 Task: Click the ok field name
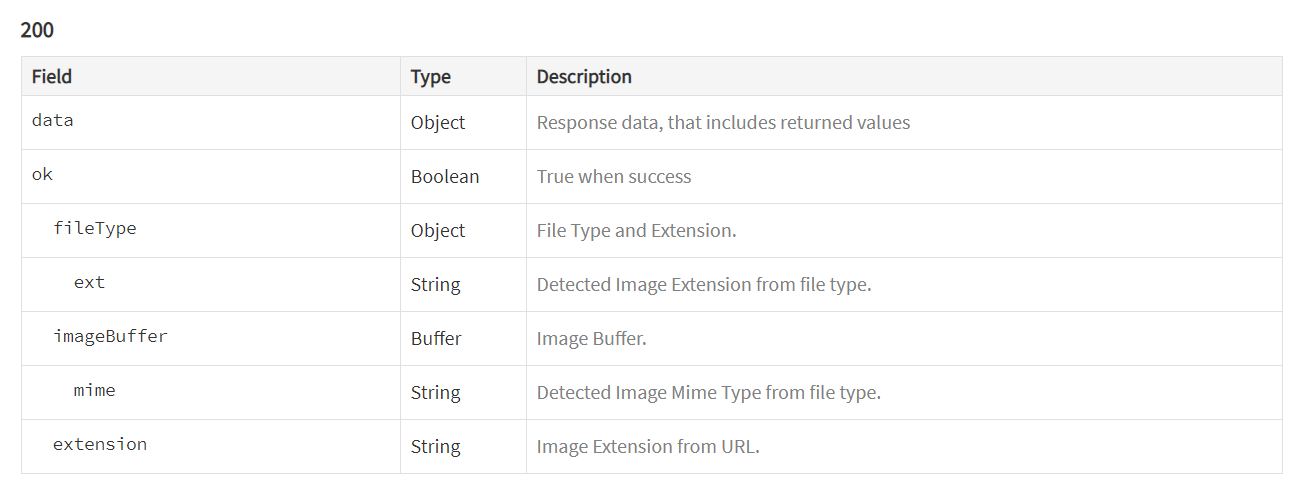[42, 174]
